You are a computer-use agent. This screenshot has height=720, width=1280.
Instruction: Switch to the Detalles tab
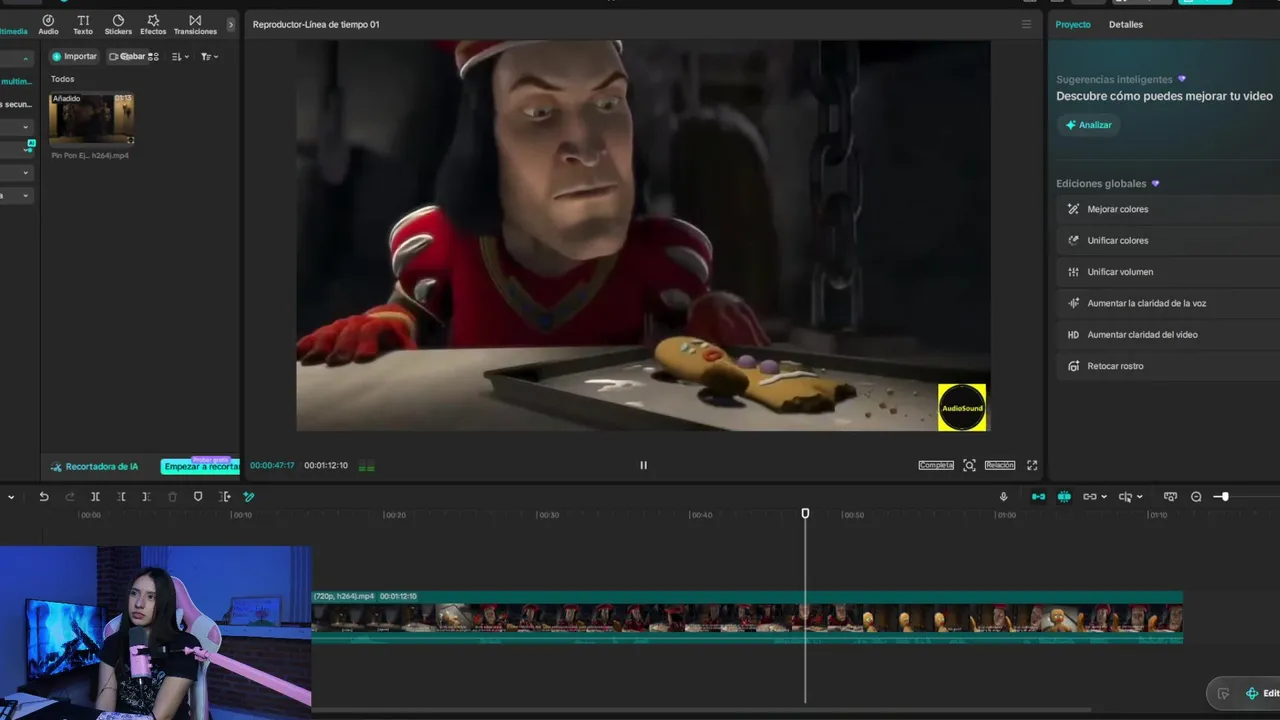(1126, 24)
